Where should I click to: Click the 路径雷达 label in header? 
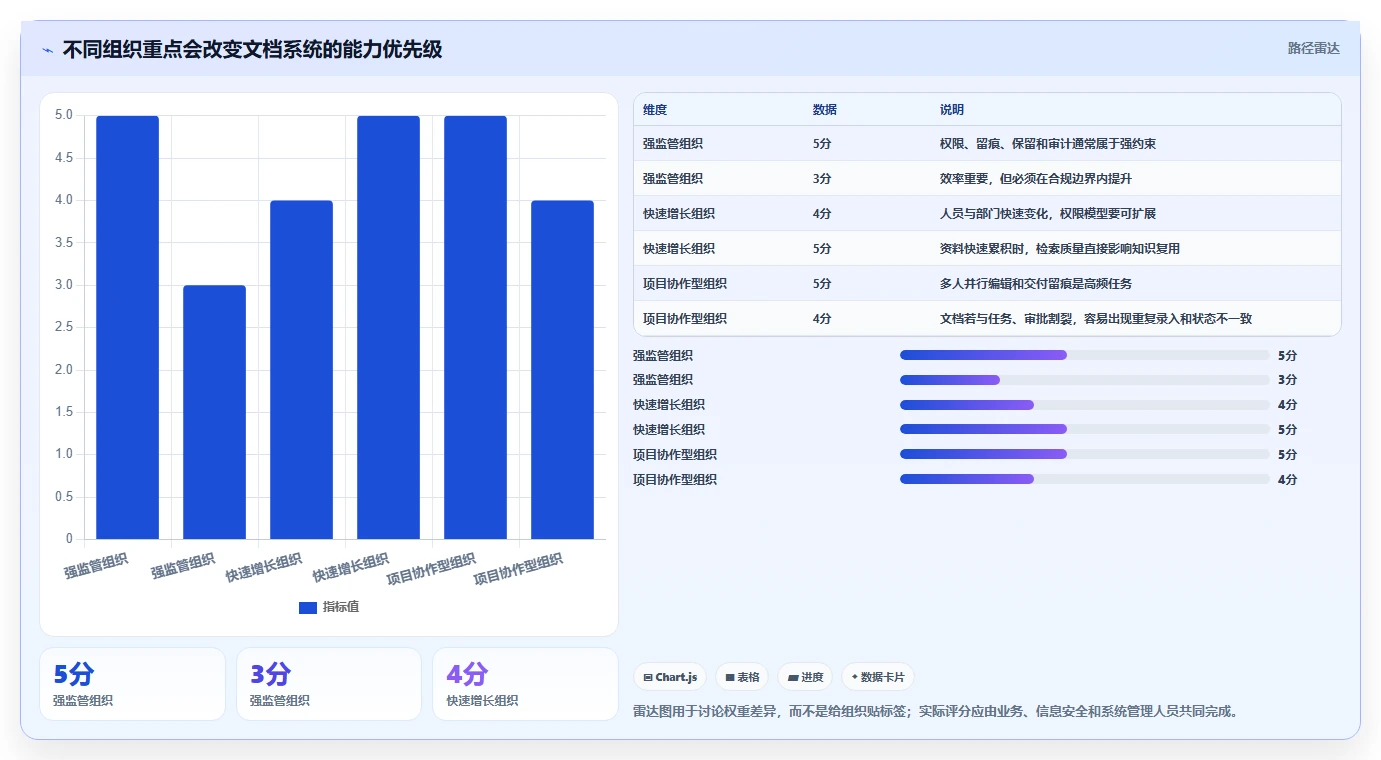pyautogui.click(x=1313, y=48)
